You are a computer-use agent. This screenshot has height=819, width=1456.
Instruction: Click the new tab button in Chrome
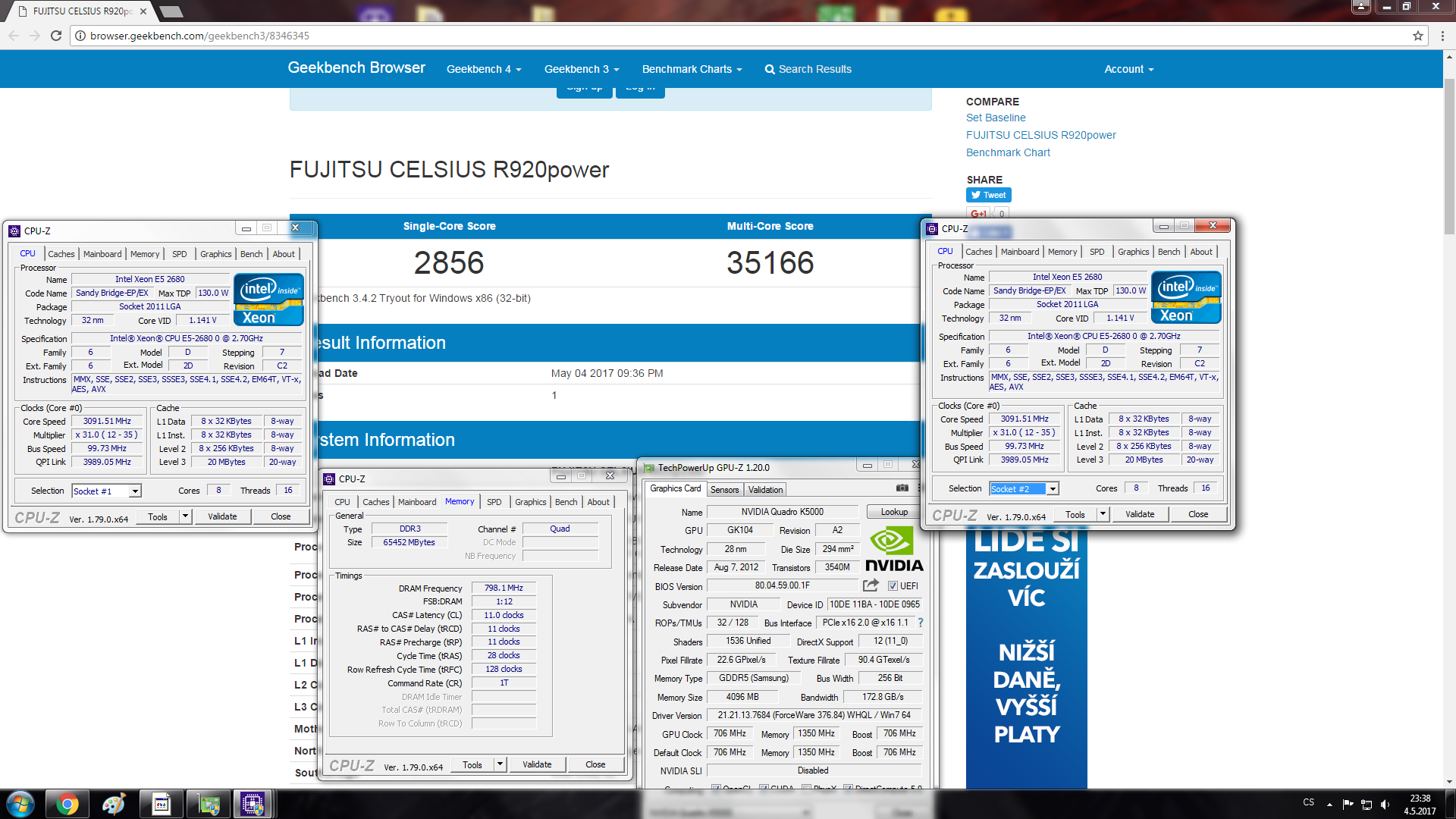[x=171, y=11]
